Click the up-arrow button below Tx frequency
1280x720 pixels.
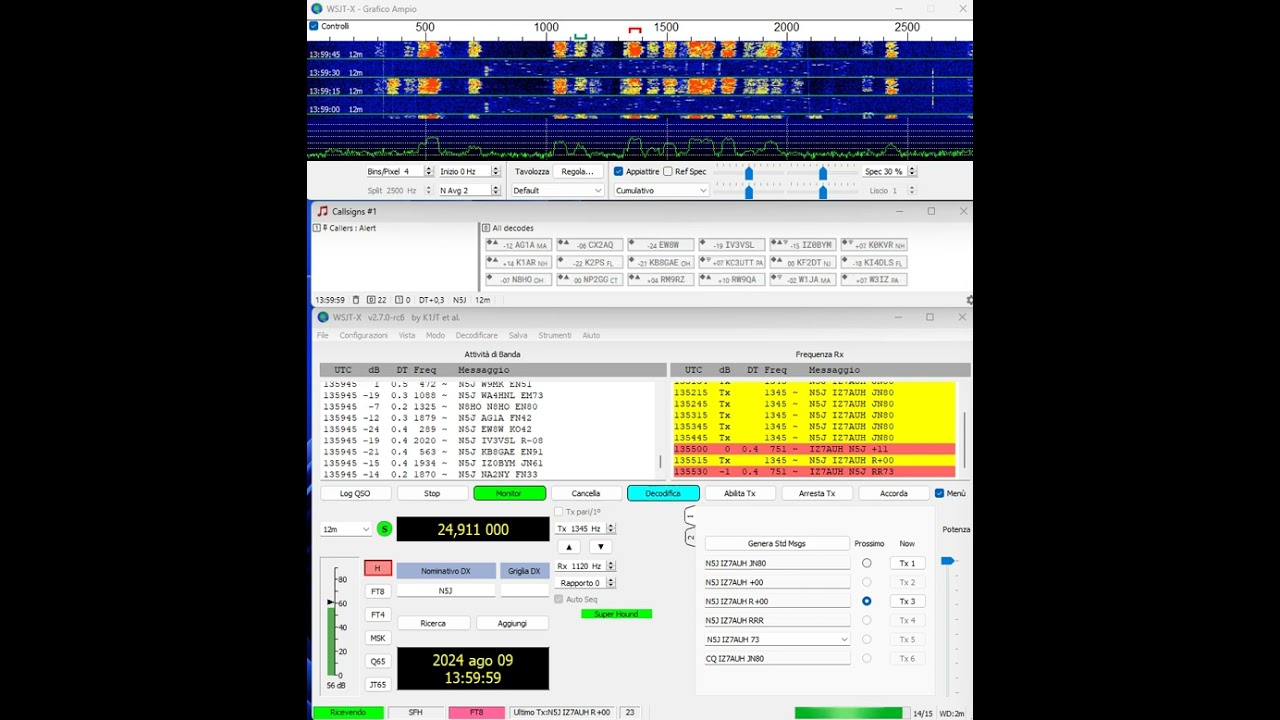569,547
